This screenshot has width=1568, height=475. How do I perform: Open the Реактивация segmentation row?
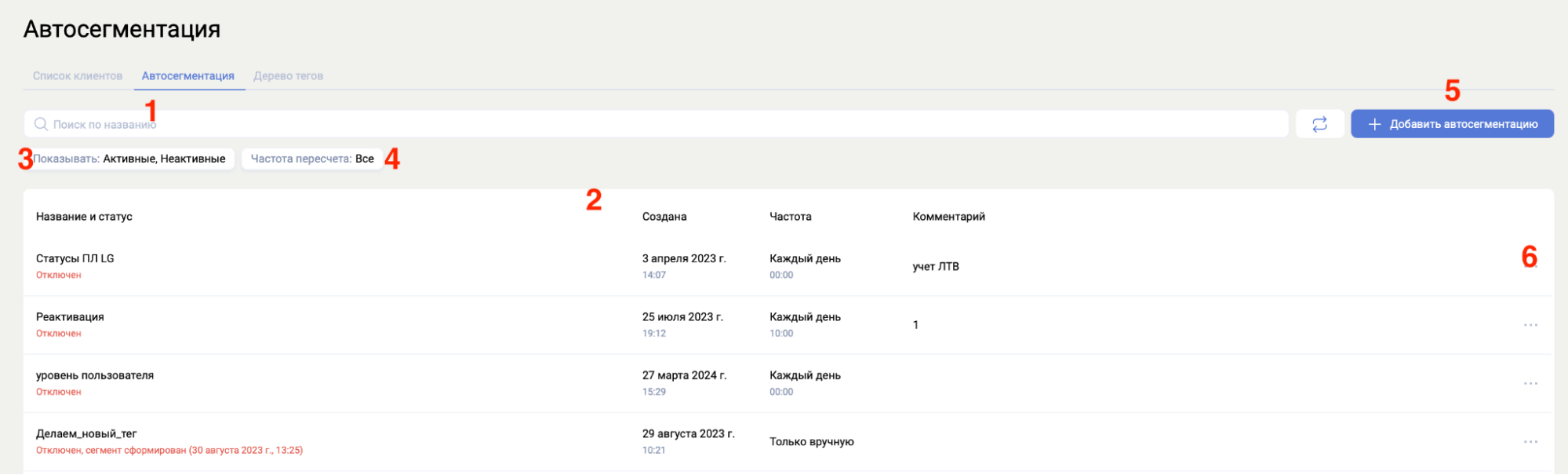[70, 317]
